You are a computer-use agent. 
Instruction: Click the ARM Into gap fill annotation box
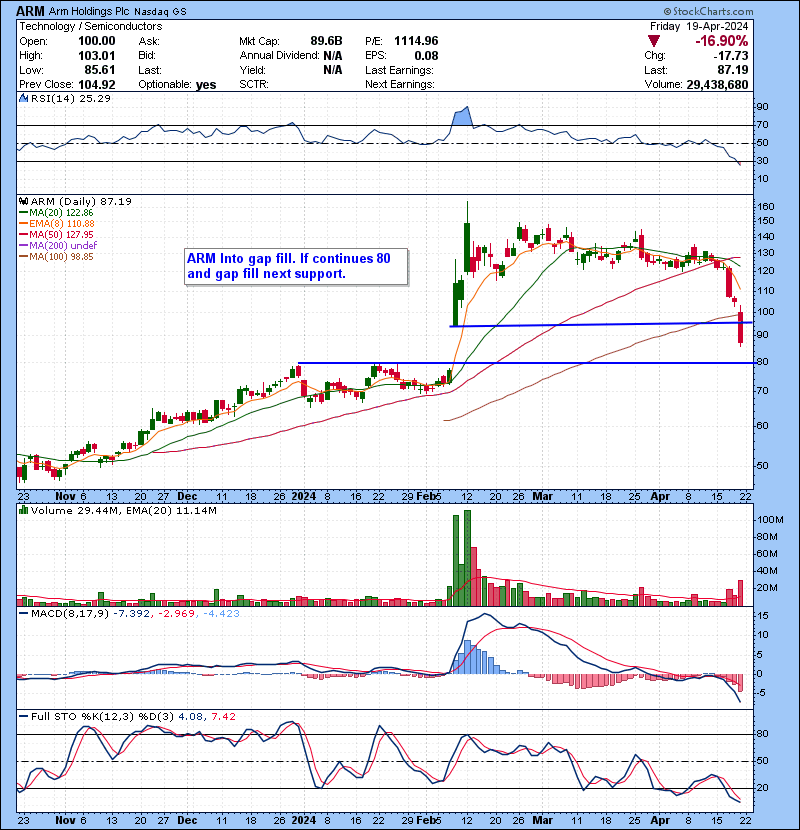[x=296, y=267]
